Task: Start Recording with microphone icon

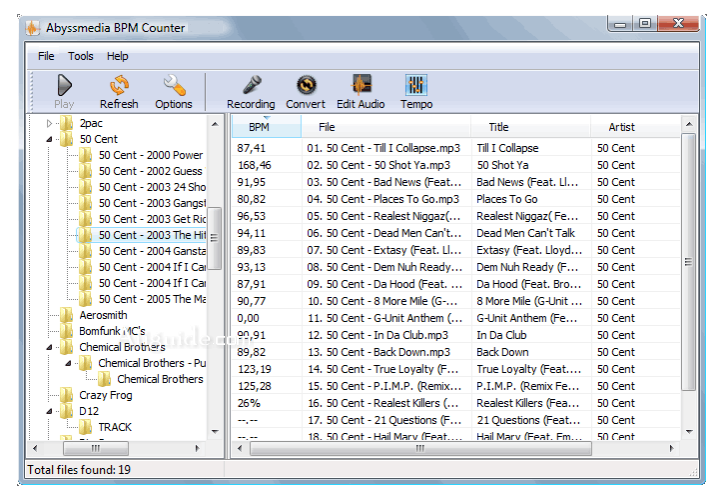Action: click(x=252, y=86)
